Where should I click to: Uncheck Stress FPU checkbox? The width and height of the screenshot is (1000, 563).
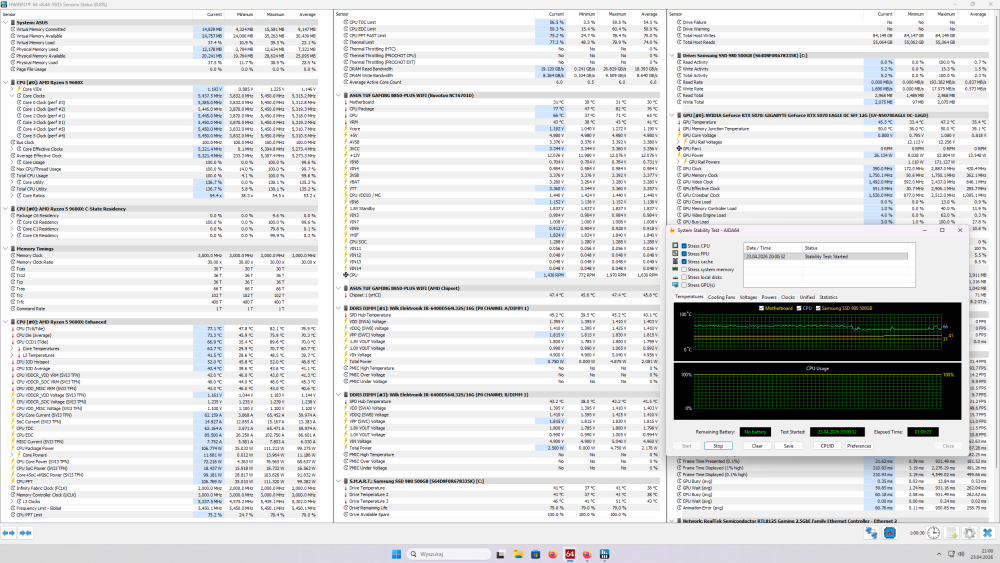684,254
